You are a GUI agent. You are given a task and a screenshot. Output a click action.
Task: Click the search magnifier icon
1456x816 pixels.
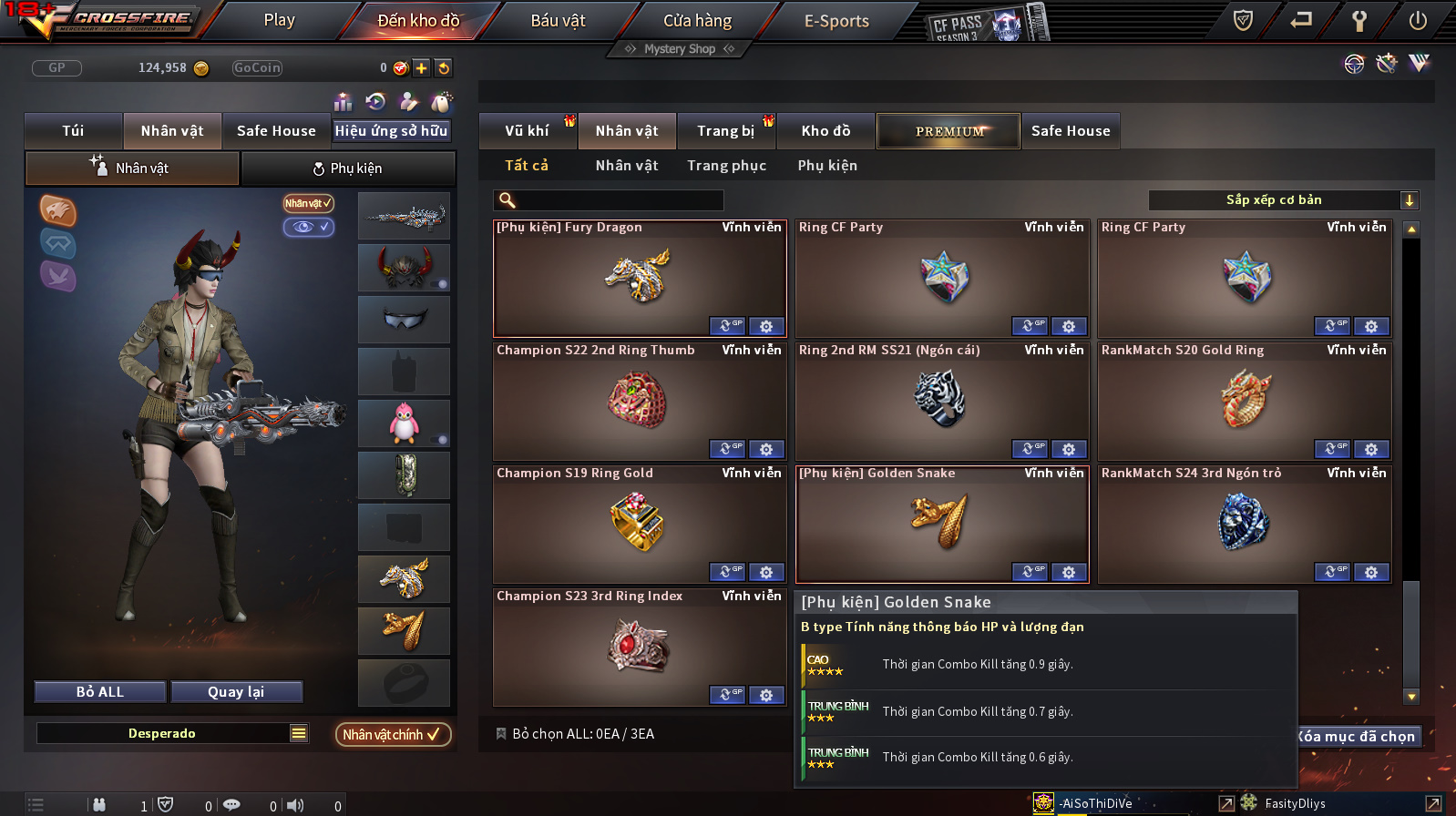pos(508,200)
